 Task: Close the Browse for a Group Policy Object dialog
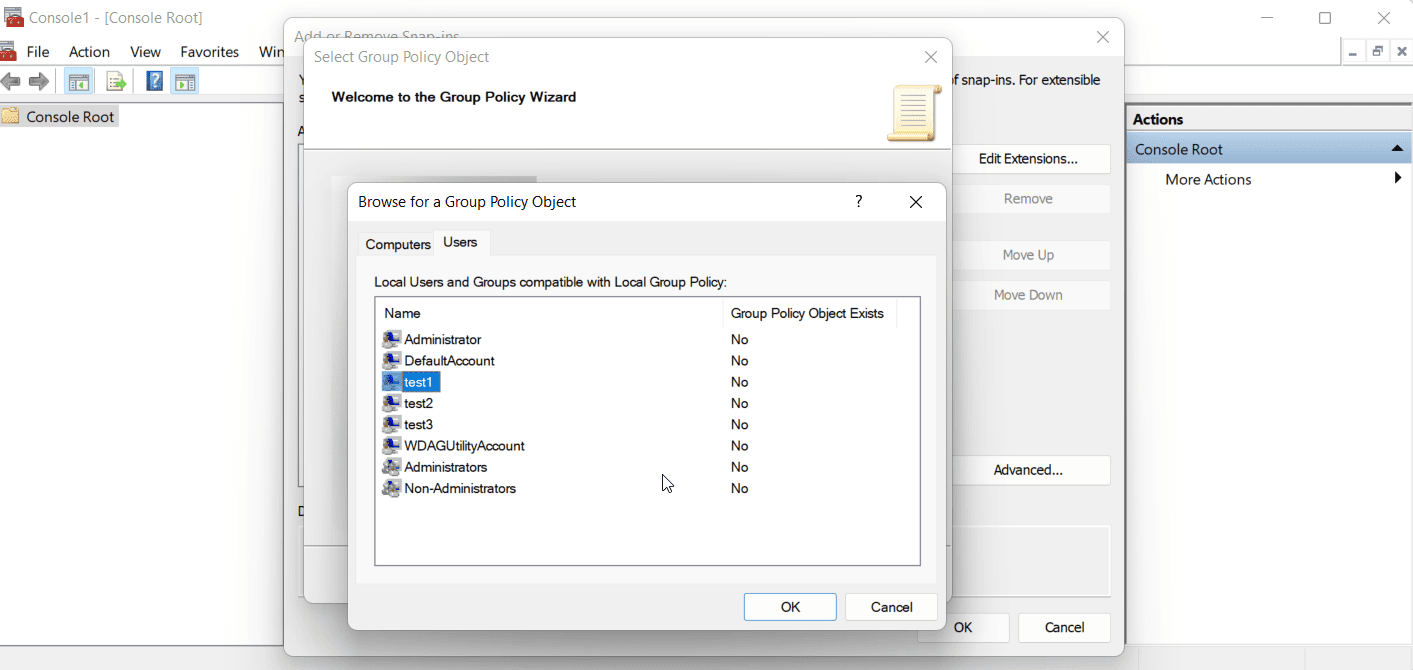(915, 202)
